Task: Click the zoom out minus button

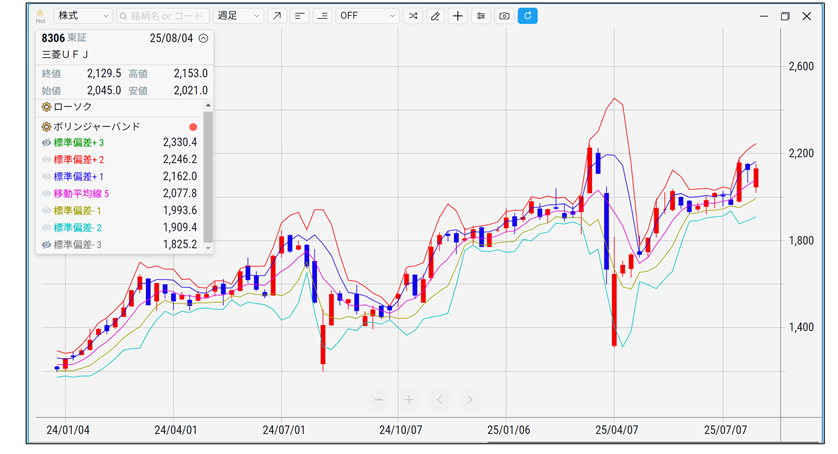Action: [x=379, y=400]
